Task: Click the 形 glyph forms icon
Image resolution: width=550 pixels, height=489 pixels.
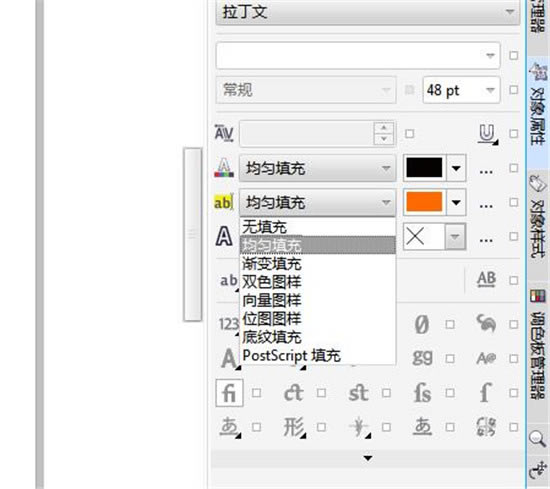Action: 294,427
